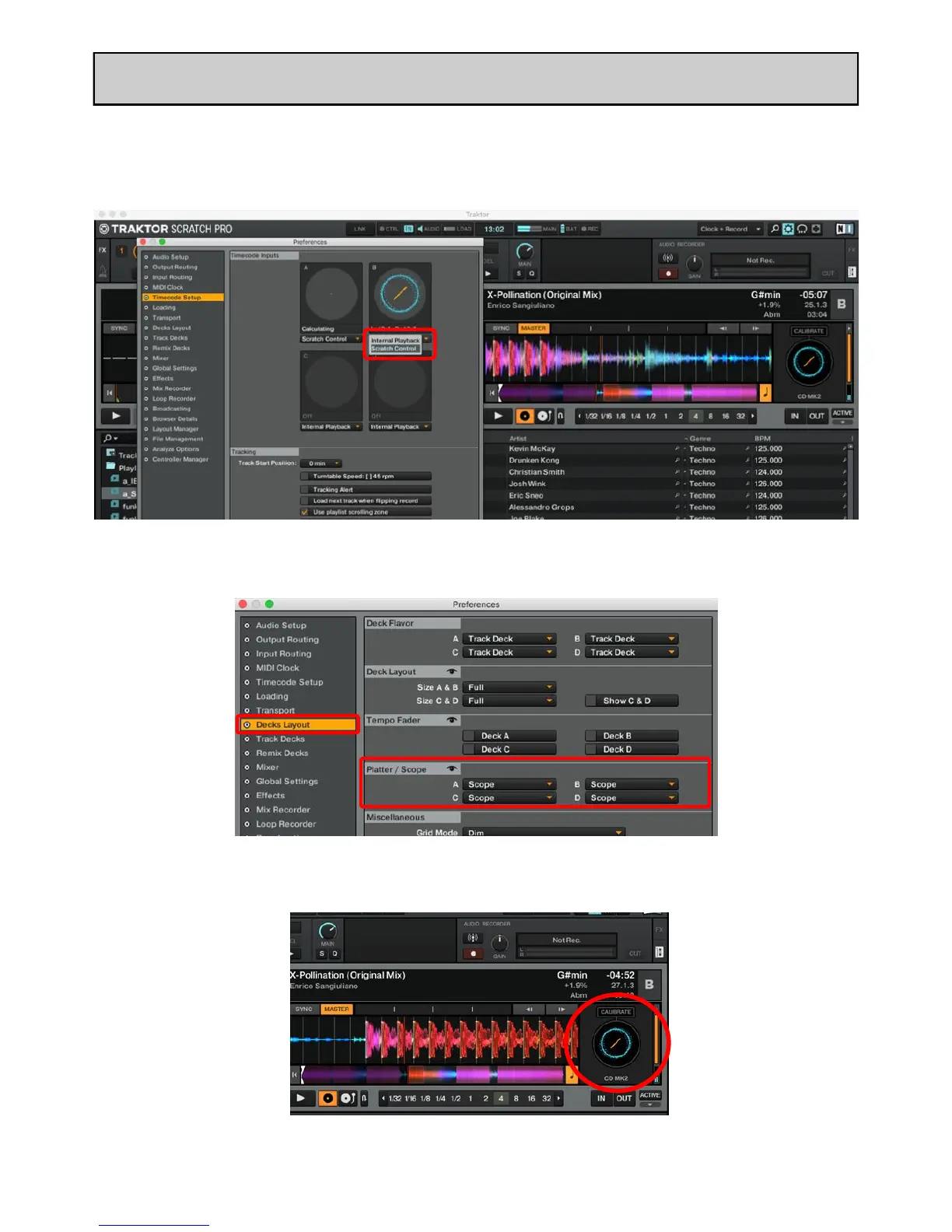The height and width of the screenshot is (1232, 952).
Task: Open Platter / Scope A dropdown
Action: click(x=509, y=784)
